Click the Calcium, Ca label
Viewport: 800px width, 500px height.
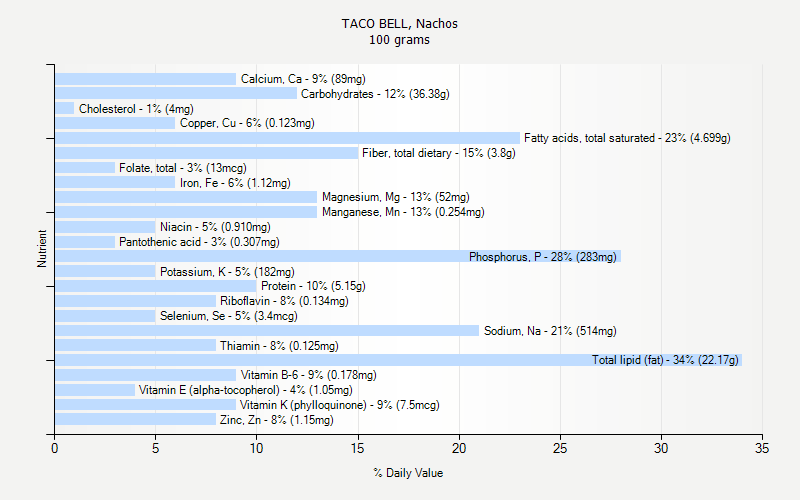[x=303, y=79]
